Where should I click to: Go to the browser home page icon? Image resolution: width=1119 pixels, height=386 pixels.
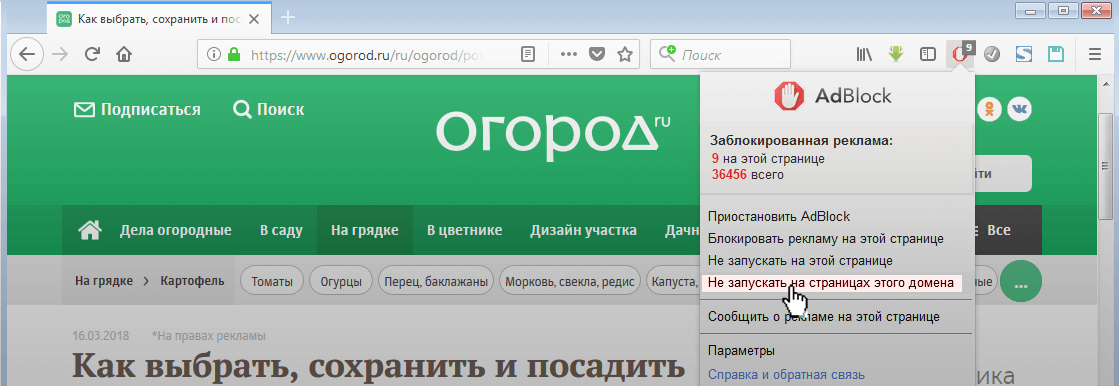pyautogui.click(x=124, y=54)
